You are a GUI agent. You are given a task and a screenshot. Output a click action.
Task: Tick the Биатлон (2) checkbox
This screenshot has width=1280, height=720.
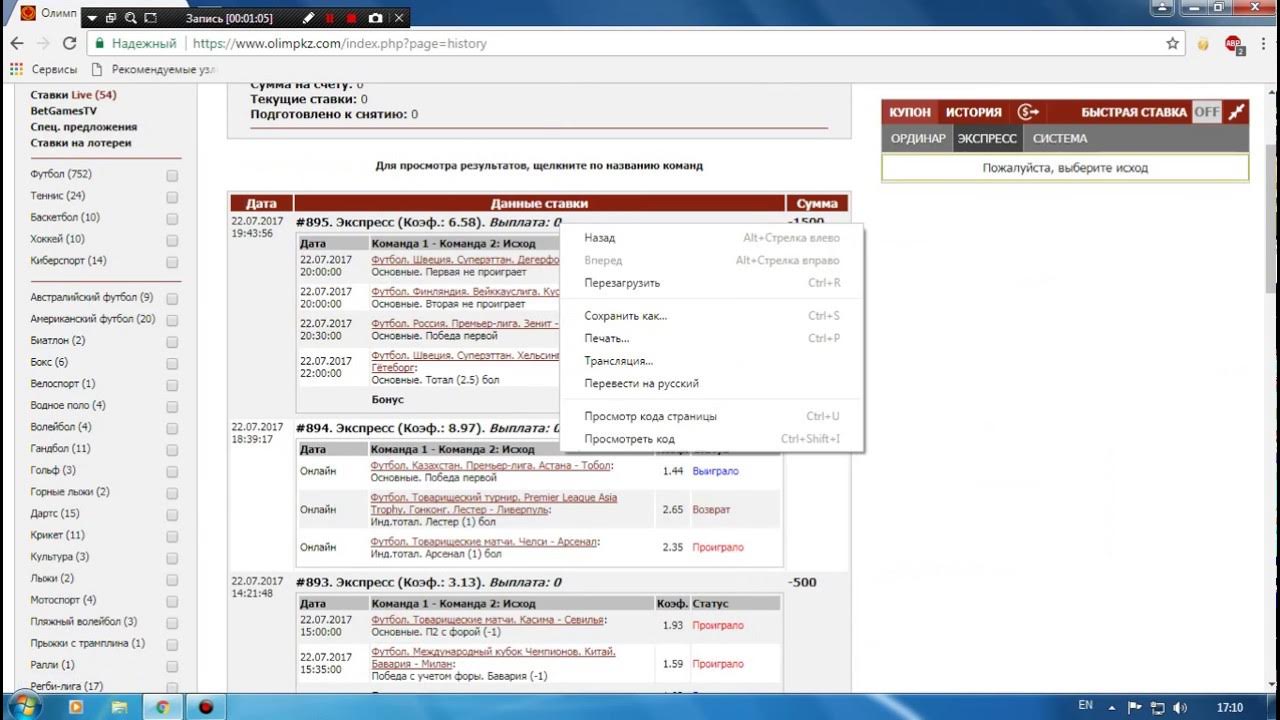(x=172, y=342)
